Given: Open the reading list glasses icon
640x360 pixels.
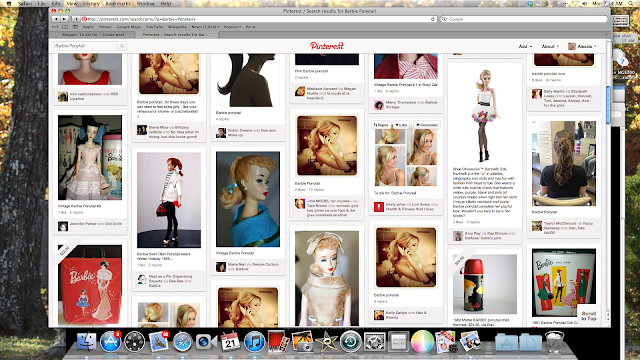Looking at the screenshot, I should coord(56,27).
